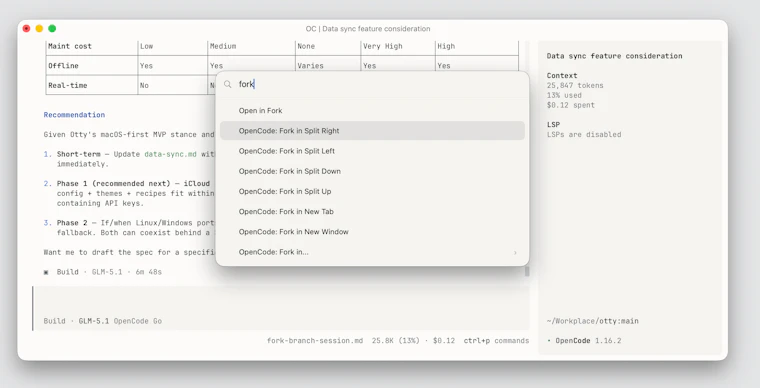Click the yellow minimize window button
The width and height of the screenshot is (760, 388).
pos(39,29)
